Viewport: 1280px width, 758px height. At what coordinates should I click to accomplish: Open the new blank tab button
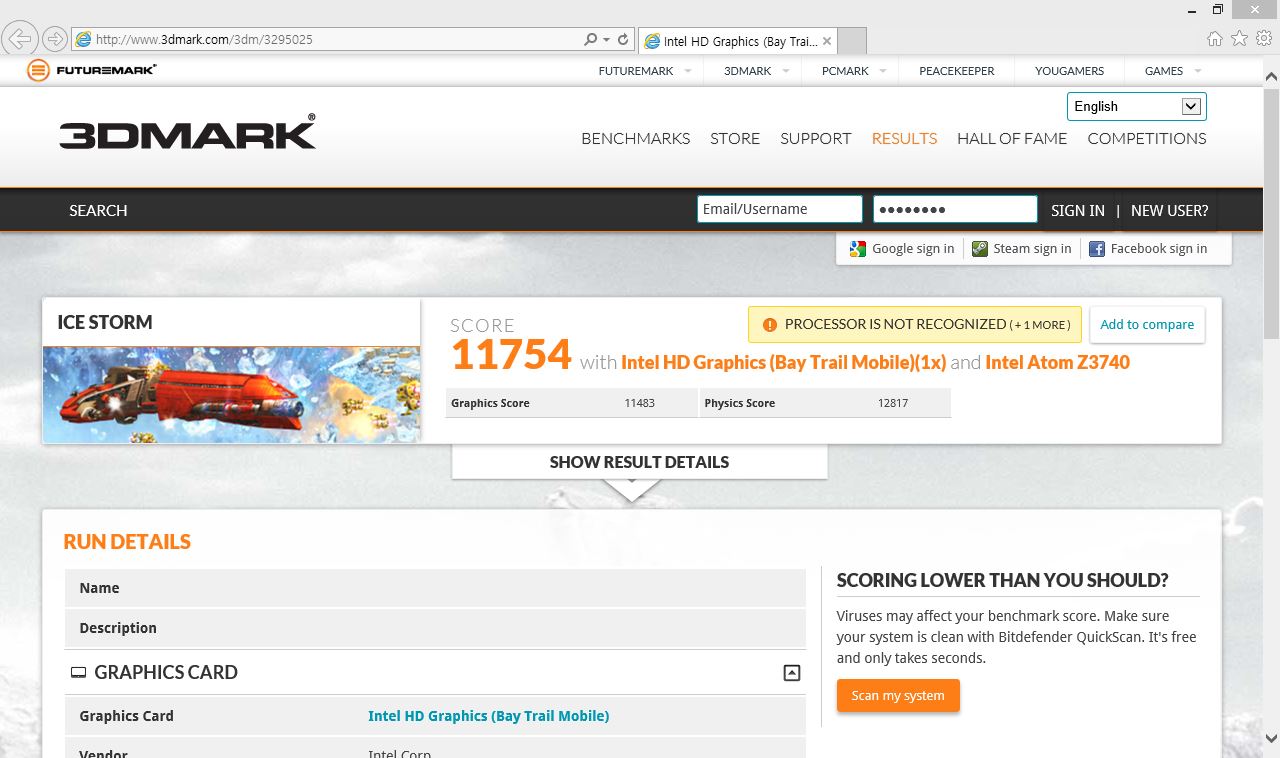coord(852,41)
